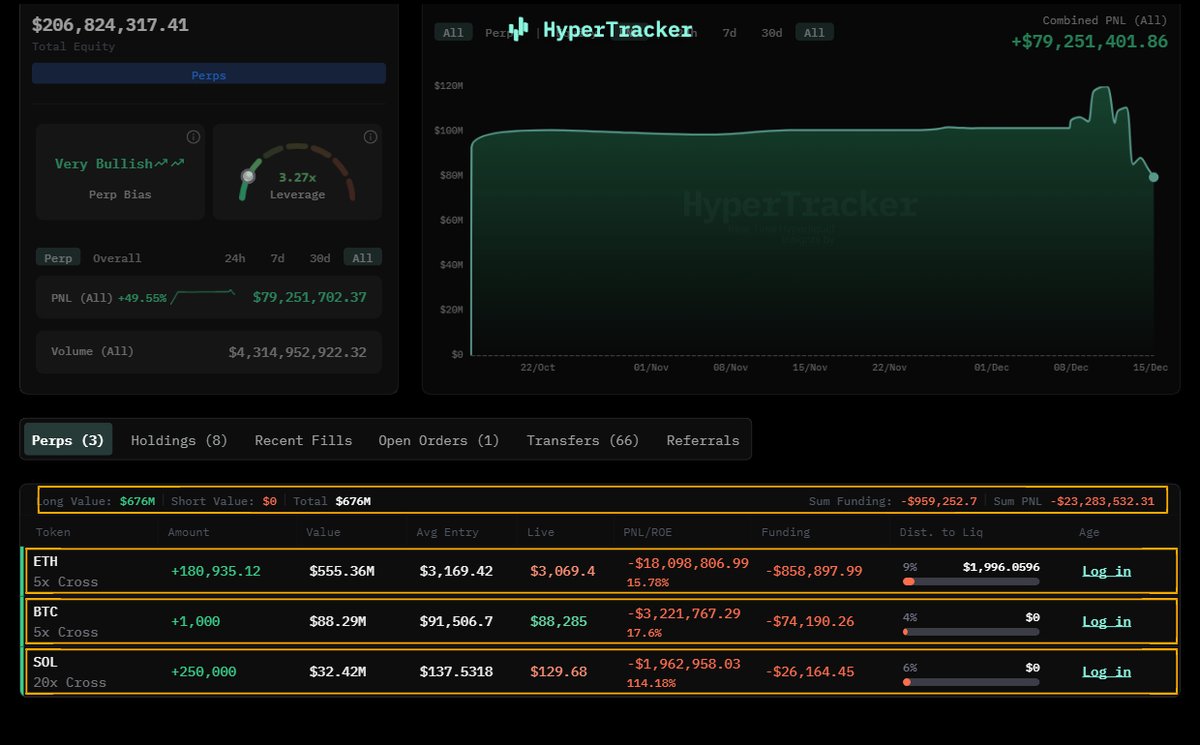Click the leverage gauge knob
The height and width of the screenshot is (745, 1200).
[248, 176]
